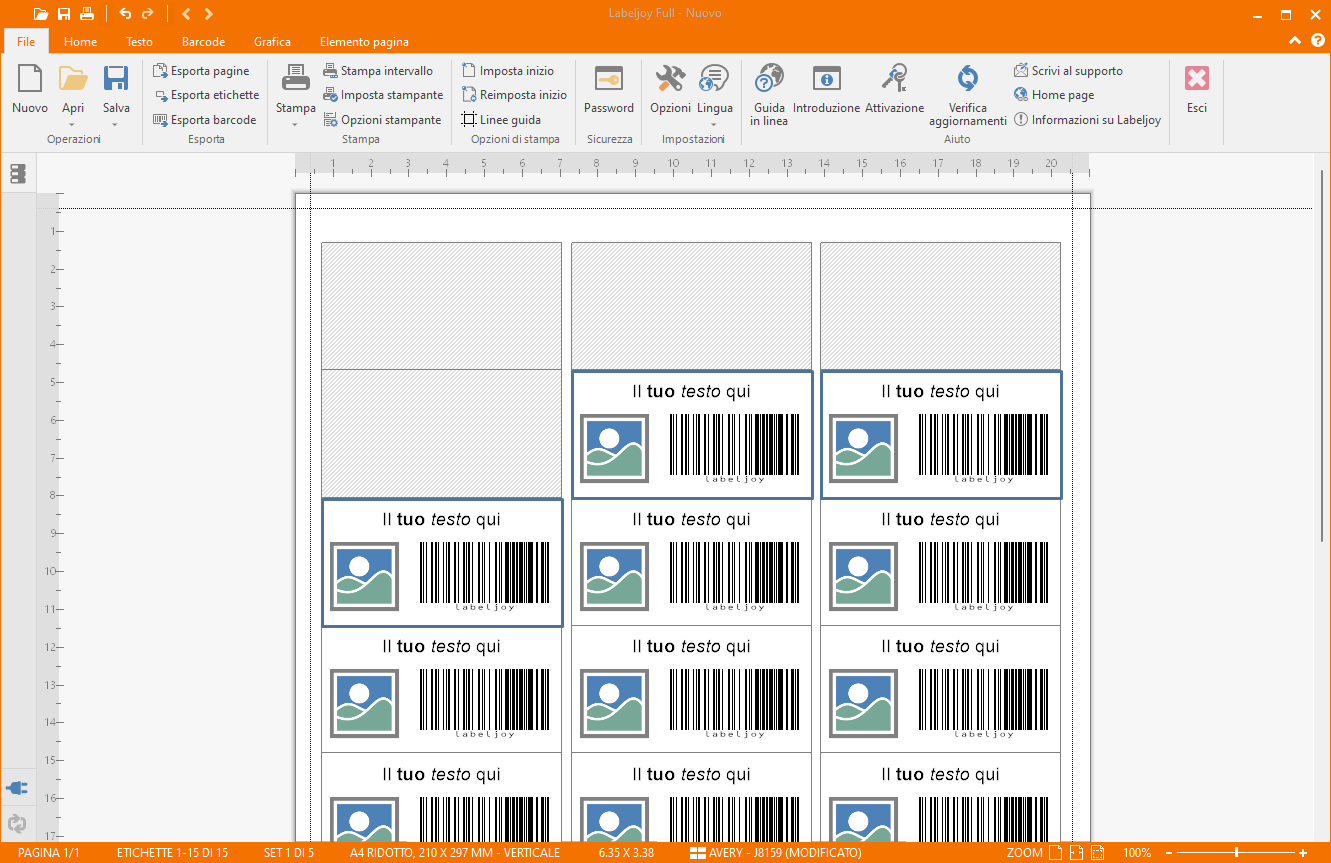Click Reimposta inizio
This screenshot has height=863, width=1331.
point(515,95)
